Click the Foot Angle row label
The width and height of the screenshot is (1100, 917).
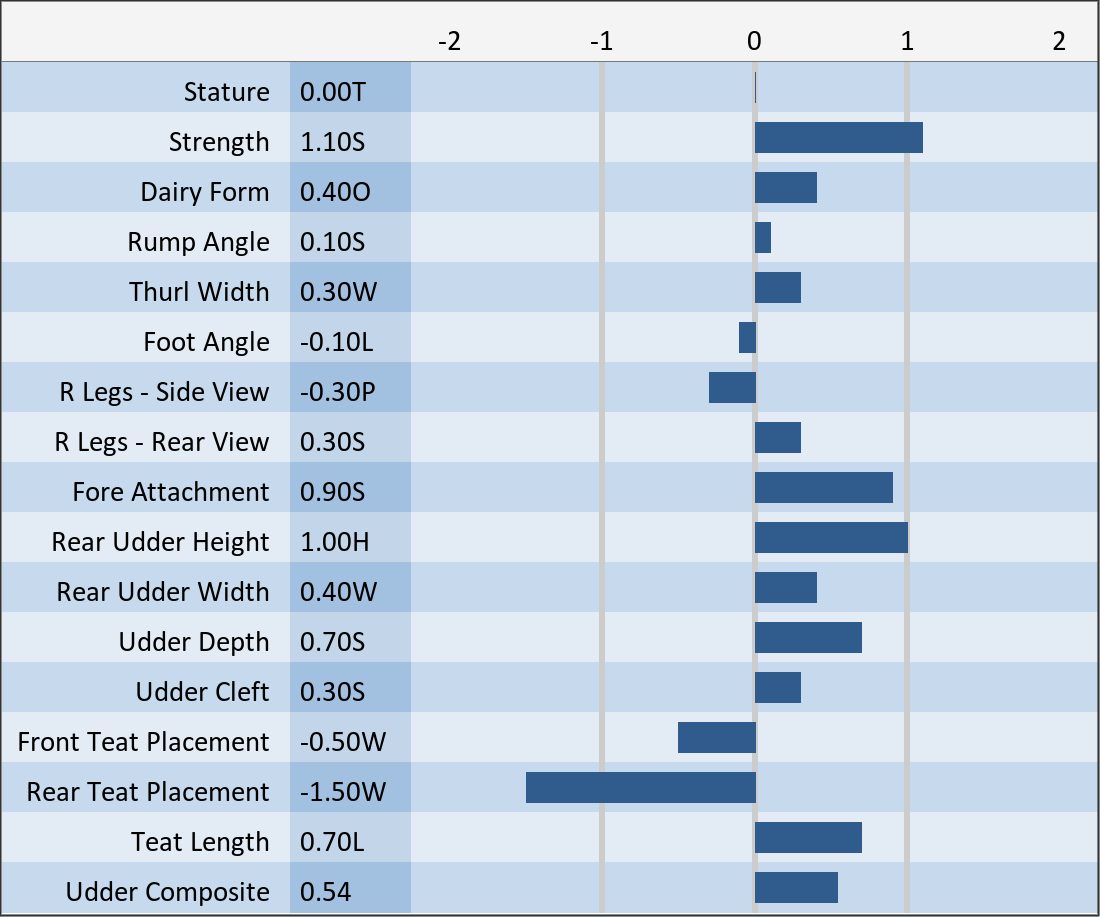click(x=206, y=342)
